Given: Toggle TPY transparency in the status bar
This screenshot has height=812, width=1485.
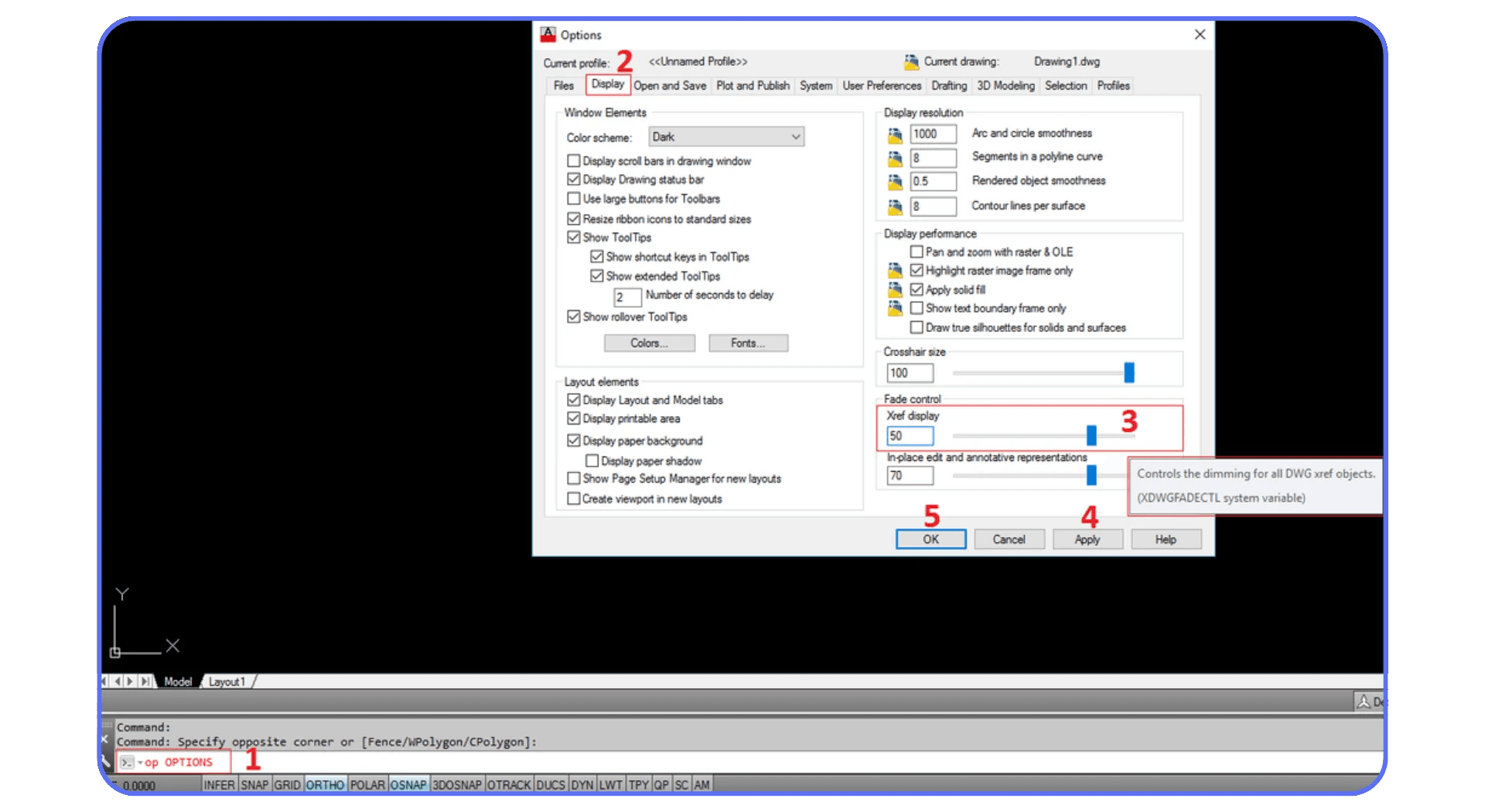Looking at the screenshot, I should pyautogui.click(x=639, y=785).
